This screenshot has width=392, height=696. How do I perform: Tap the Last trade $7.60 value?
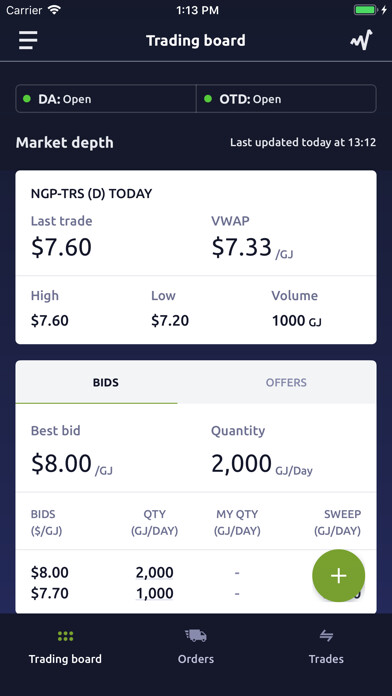pyautogui.click(x=61, y=247)
